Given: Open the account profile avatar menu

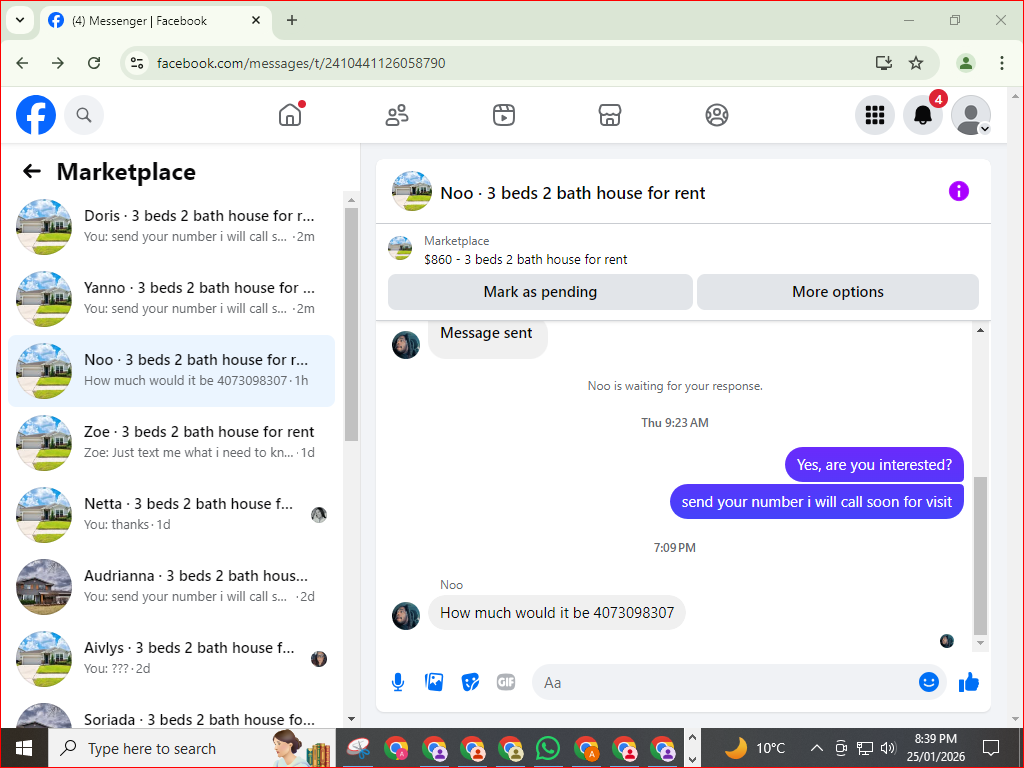Looking at the screenshot, I should click(971, 116).
